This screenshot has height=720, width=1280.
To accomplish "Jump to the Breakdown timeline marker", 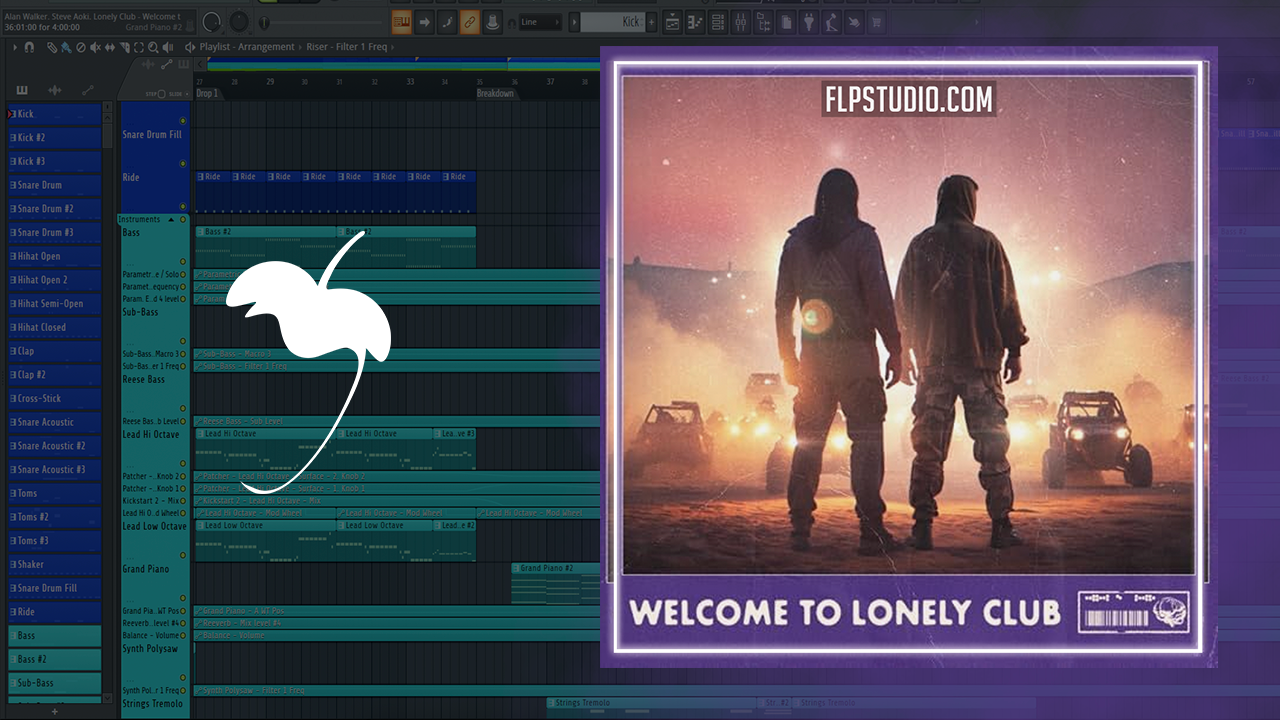I will 495,93.
